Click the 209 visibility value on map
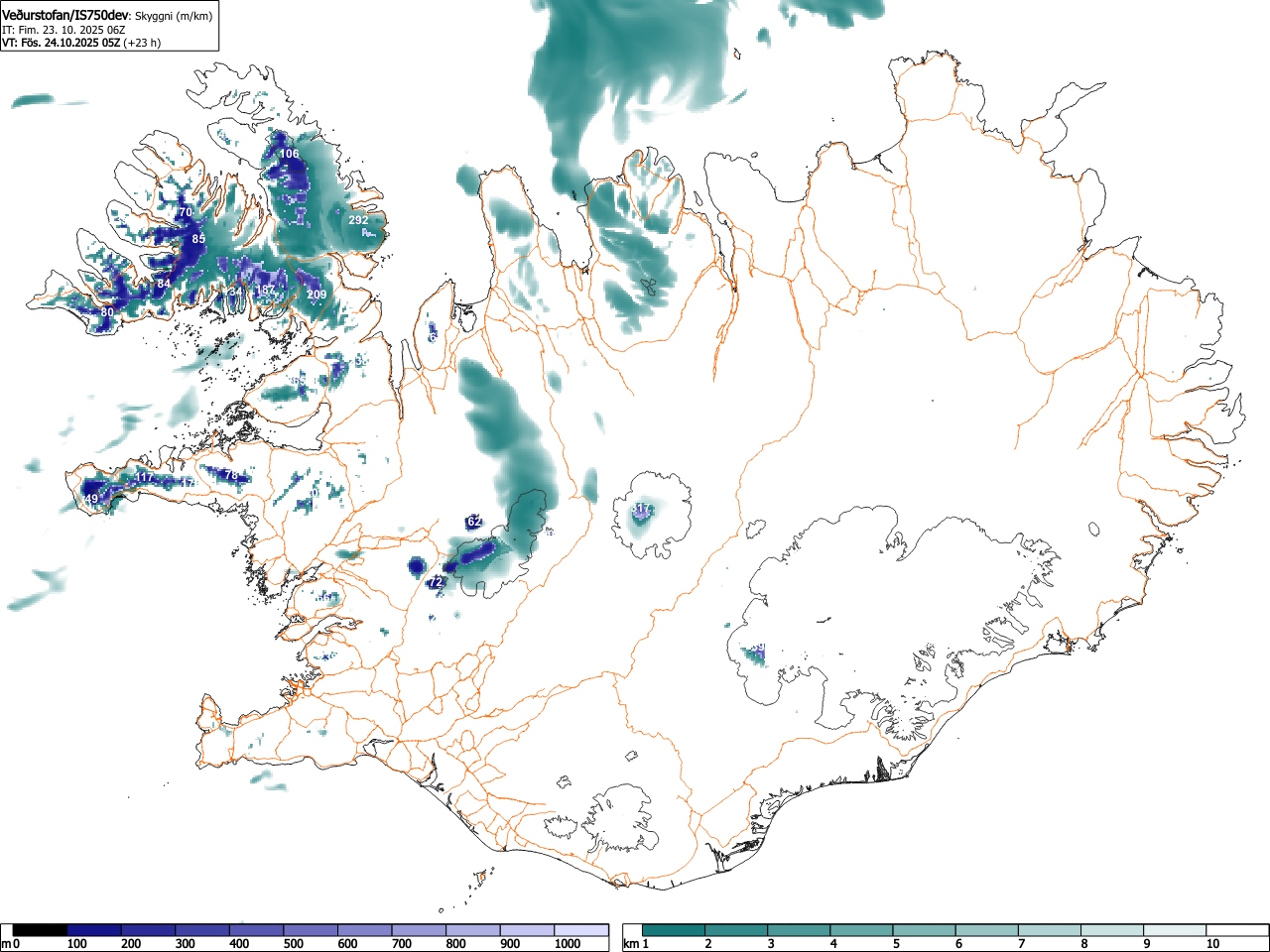This screenshot has width=1270, height=952. pos(317,295)
